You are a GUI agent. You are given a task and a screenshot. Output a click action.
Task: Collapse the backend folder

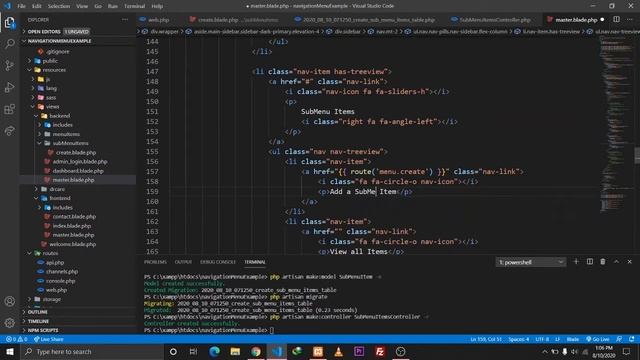click(x=60, y=116)
